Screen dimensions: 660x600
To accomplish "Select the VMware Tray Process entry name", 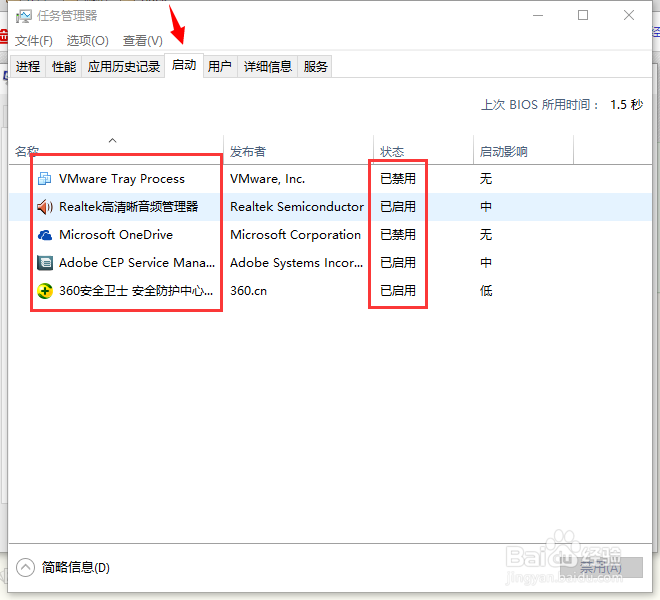I will (122, 179).
